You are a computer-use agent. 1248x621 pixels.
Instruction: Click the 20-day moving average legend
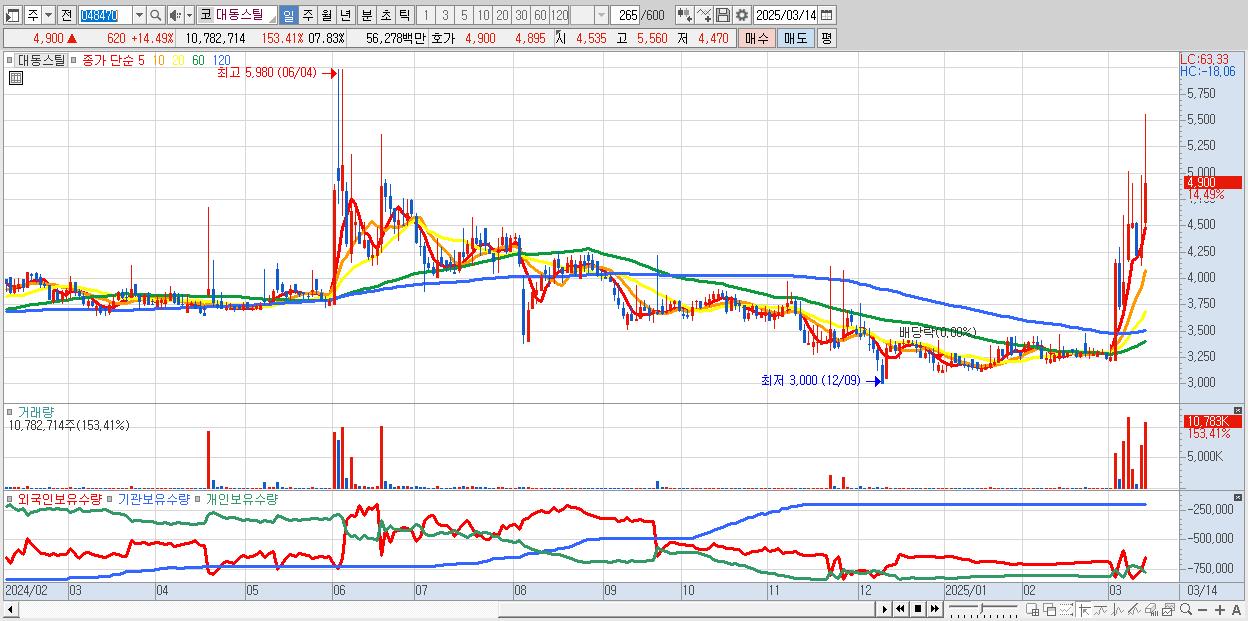178,60
